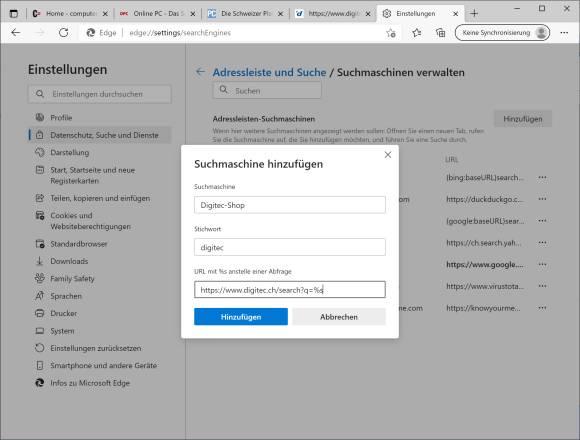Click the Einstellungen durchsuchen search box
The width and height of the screenshot is (580, 440).
(100, 94)
